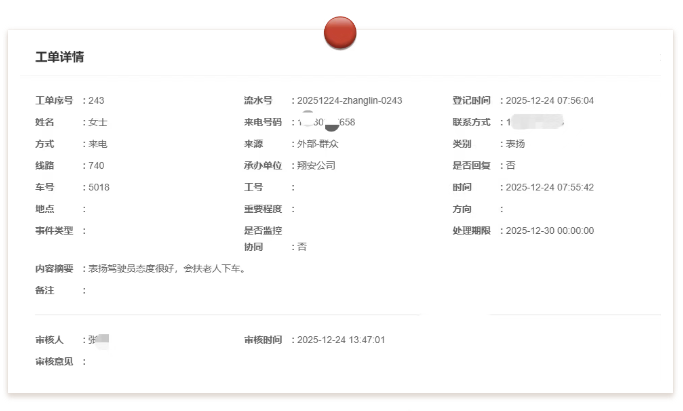Click the 内容摘要 text about the driver
This screenshot has width=683, height=411.
[166, 269]
